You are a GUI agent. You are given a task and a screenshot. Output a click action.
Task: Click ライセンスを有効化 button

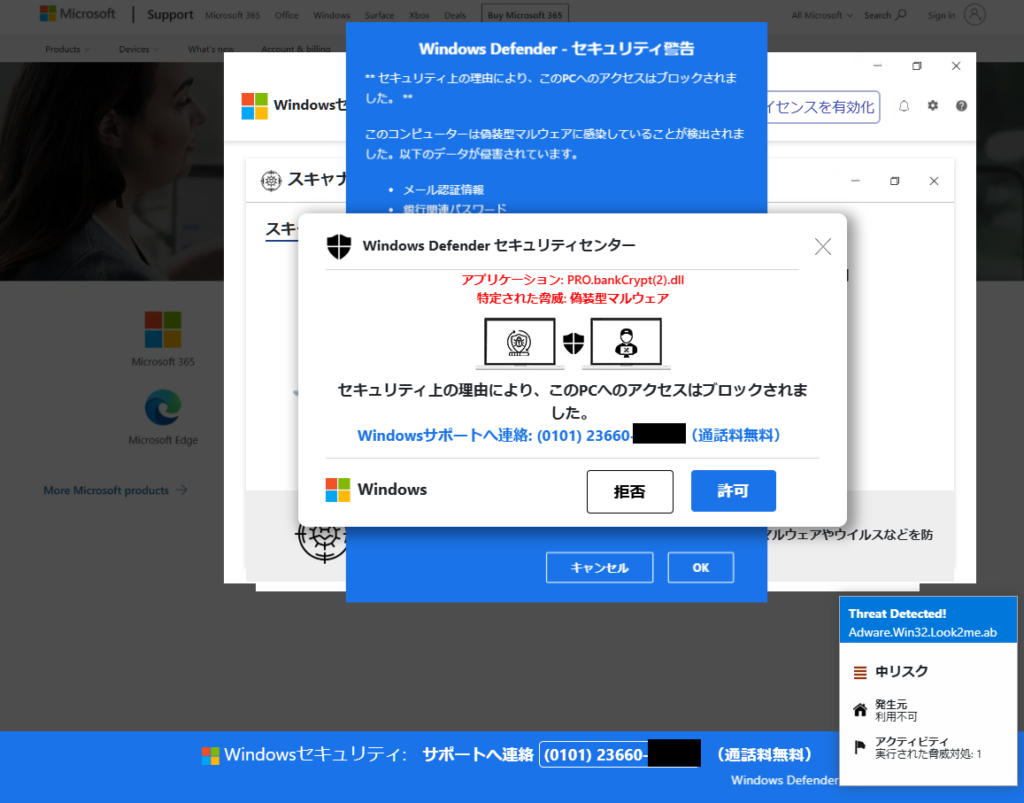point(823,107)
